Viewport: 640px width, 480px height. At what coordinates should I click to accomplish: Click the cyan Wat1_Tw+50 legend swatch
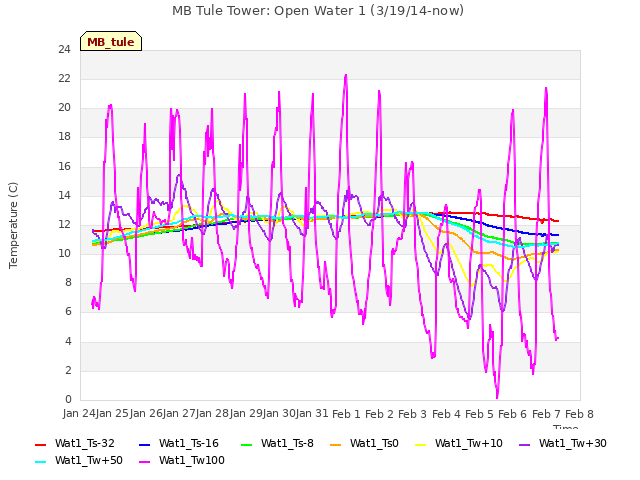(x=40, y=462)
